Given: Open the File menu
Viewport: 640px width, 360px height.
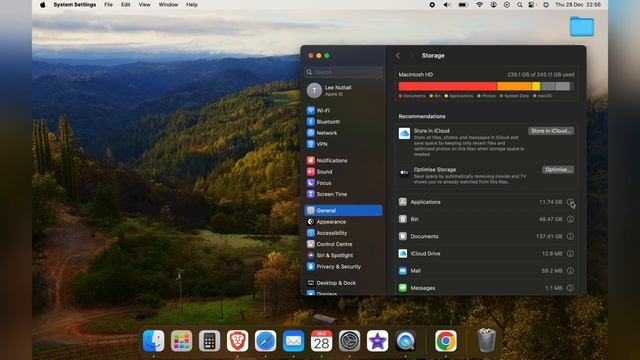Looking at the screenshot, I should pyautogui.click(x=109, y=5).
